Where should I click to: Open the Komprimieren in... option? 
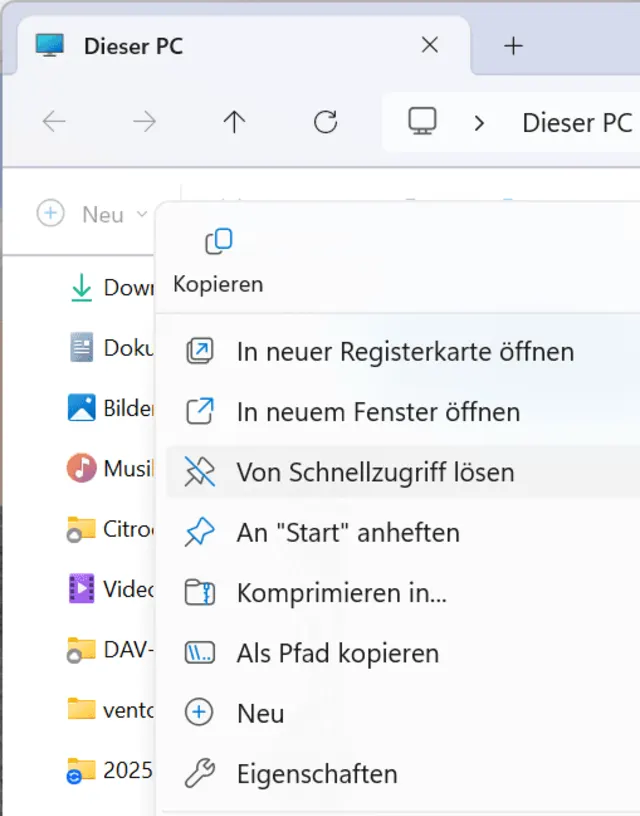pos(341,593)
